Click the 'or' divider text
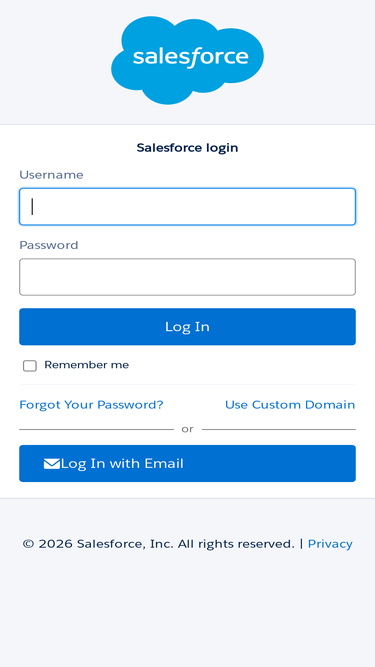The width and height of the screenshot is (375, 667). tap(188, 429)
